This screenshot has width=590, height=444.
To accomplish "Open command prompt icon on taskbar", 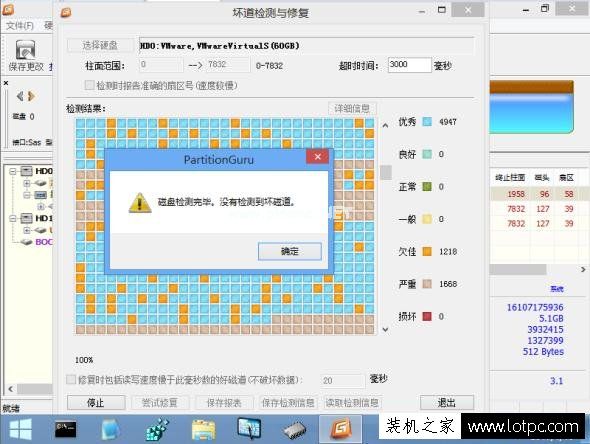I will (65, 429).
